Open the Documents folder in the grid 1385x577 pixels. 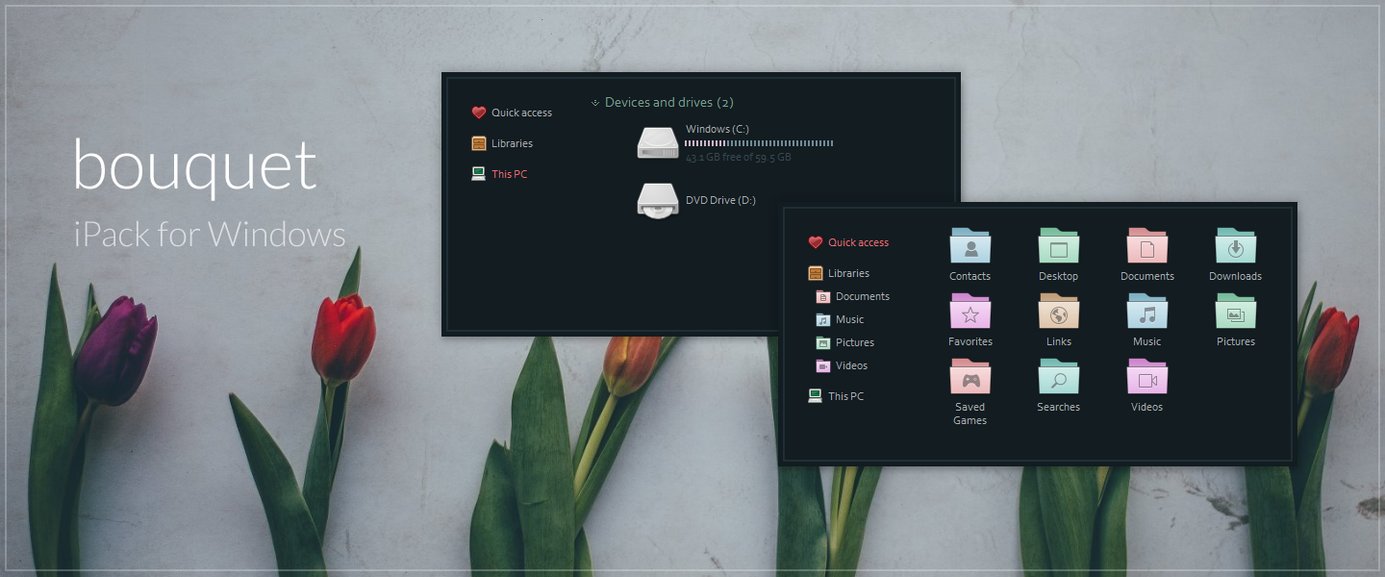(1147, 246)
